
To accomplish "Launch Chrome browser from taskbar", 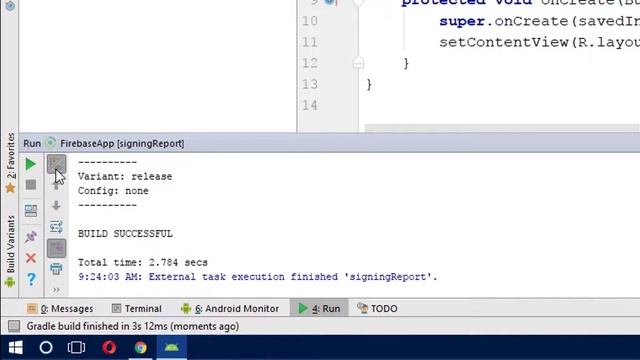I will 141,347.
